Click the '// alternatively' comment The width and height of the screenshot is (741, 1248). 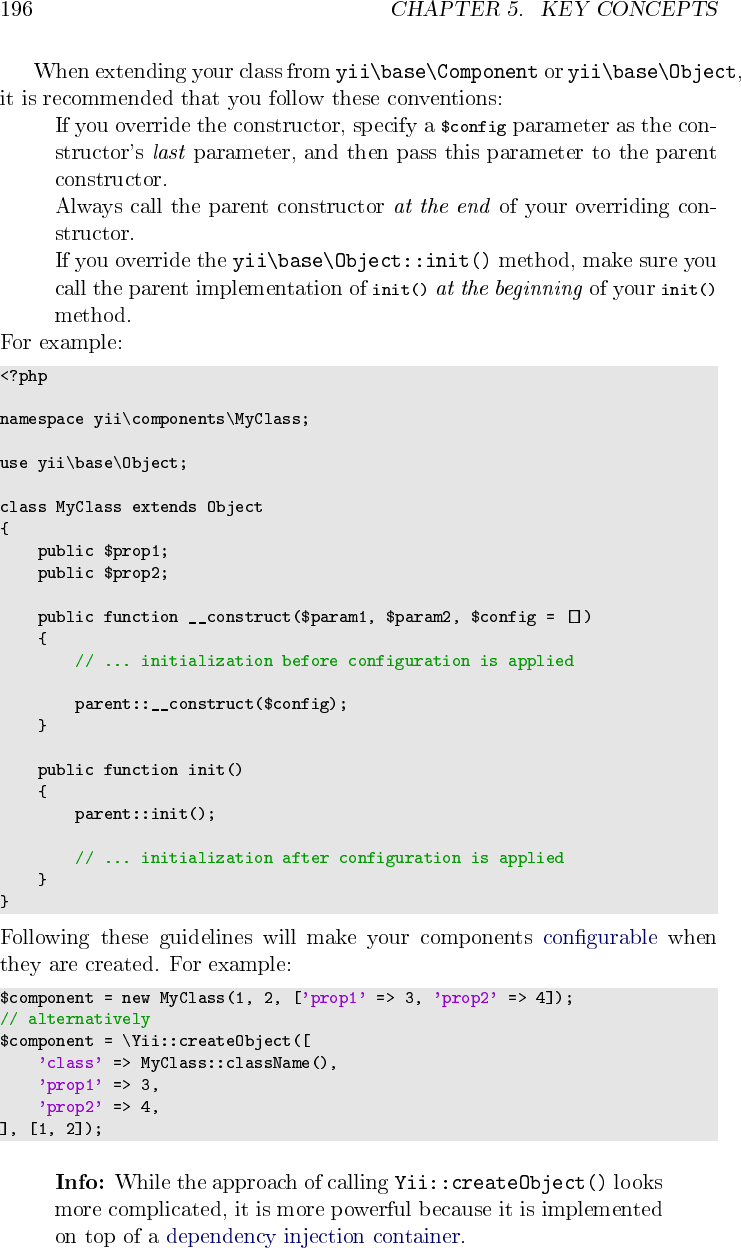point(75,1019)
